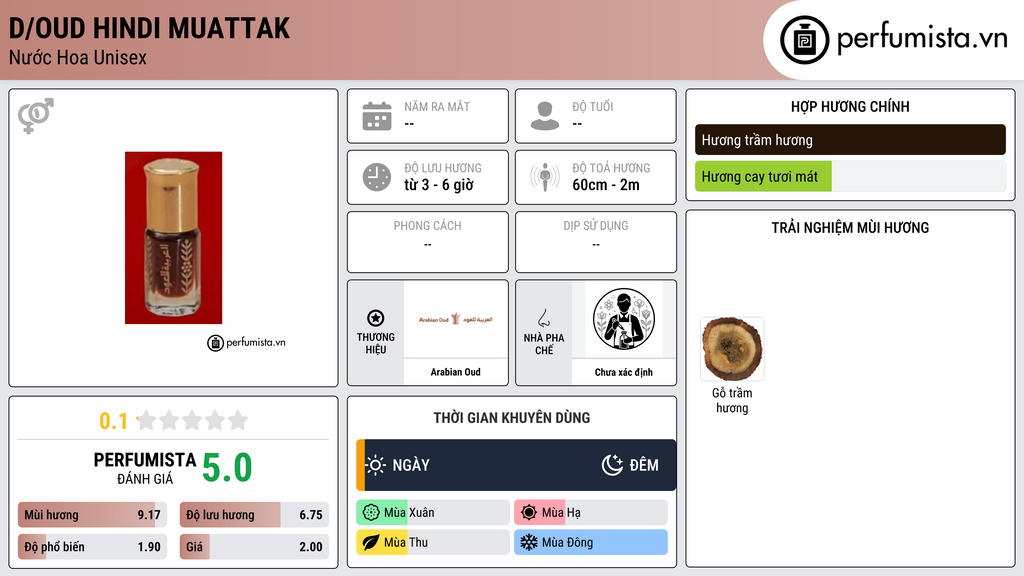Click the Năm ra mắt label
This screenshot has height=576, width=1024.
point(437,106)
